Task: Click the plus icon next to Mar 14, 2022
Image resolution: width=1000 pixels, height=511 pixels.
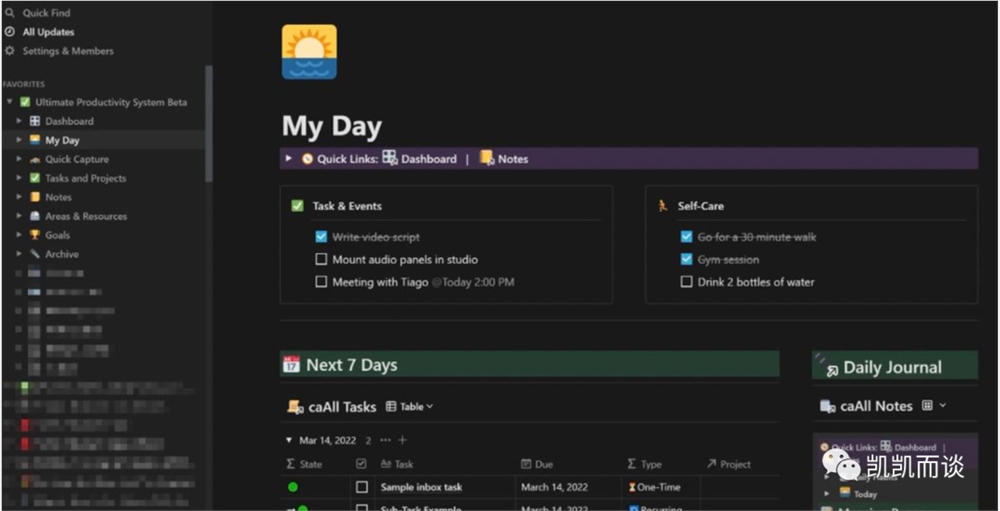Action: click(x=402, y=440)
